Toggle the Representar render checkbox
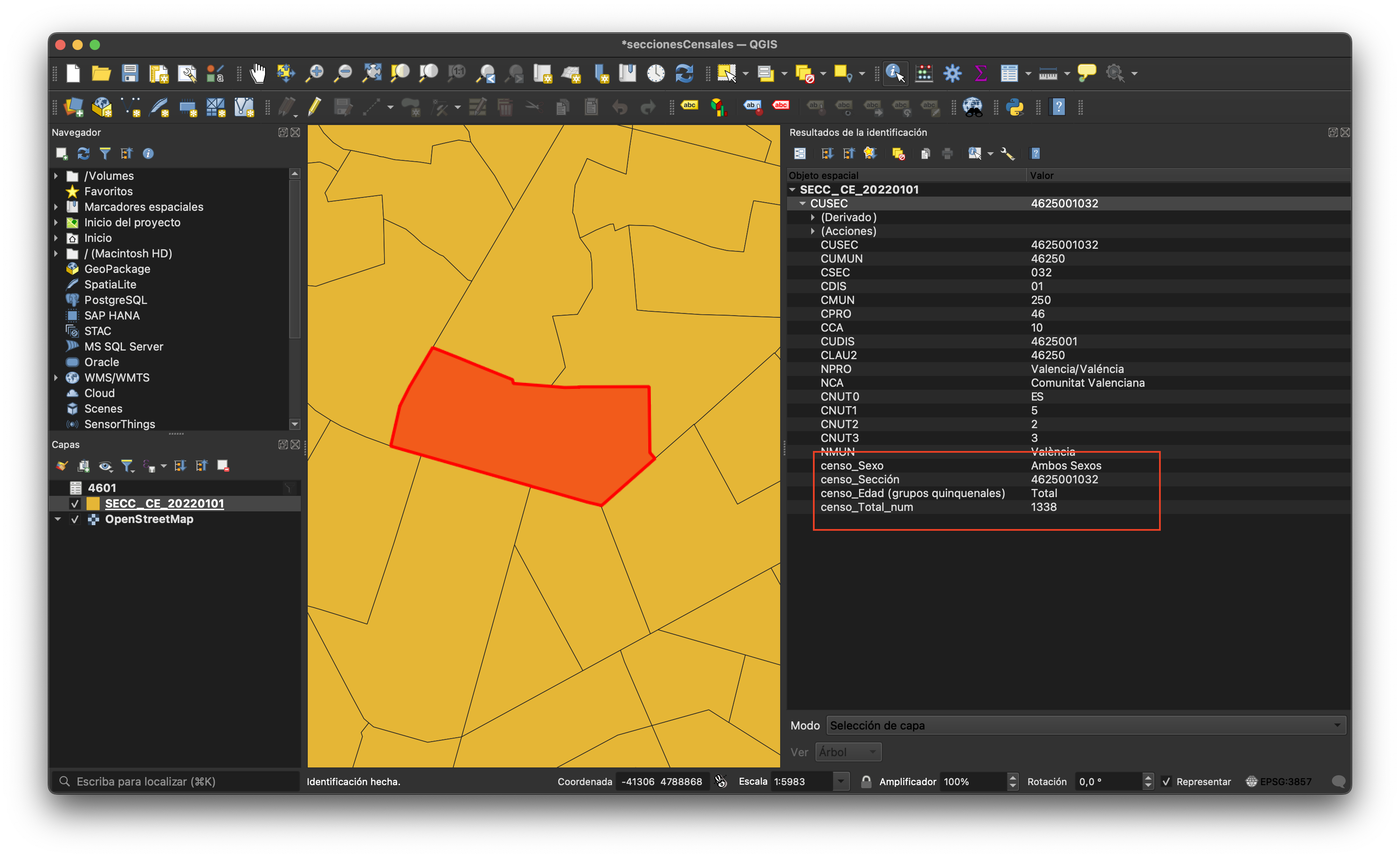Screen dimensions: 1400x858 point(1166,781)
